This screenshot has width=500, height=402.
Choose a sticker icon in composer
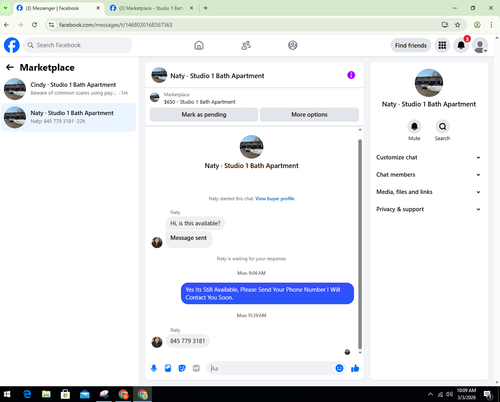182,368
